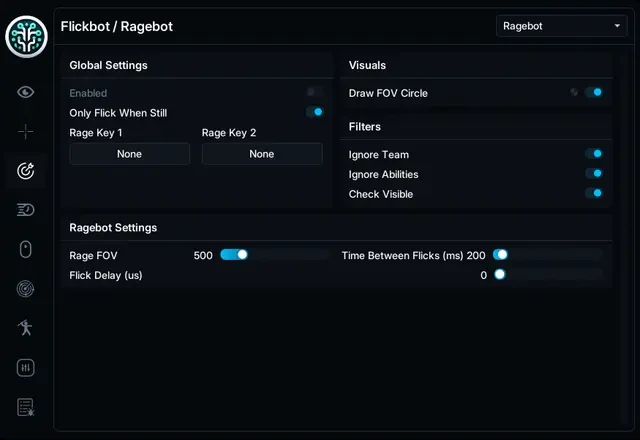The image size is (640, 440).
Task: Select the radar icon in the sidebar
Action: (x=26, y=289)
